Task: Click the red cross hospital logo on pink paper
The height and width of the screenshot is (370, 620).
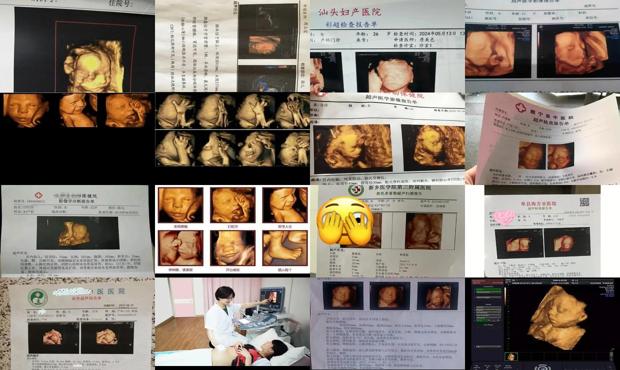Action: 520,107
